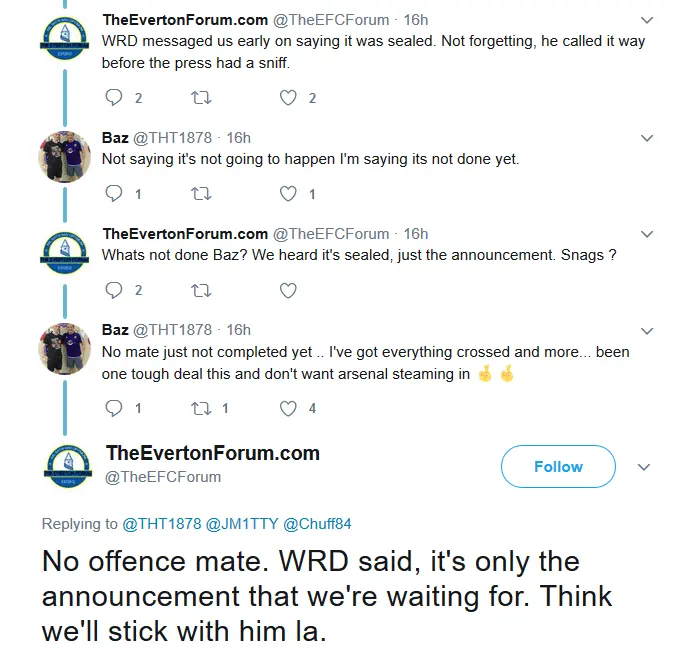This screenshot has width=677, height=648.
Task: Retweet Baz's tweet with 1 retweet
Action: (201, 408)
